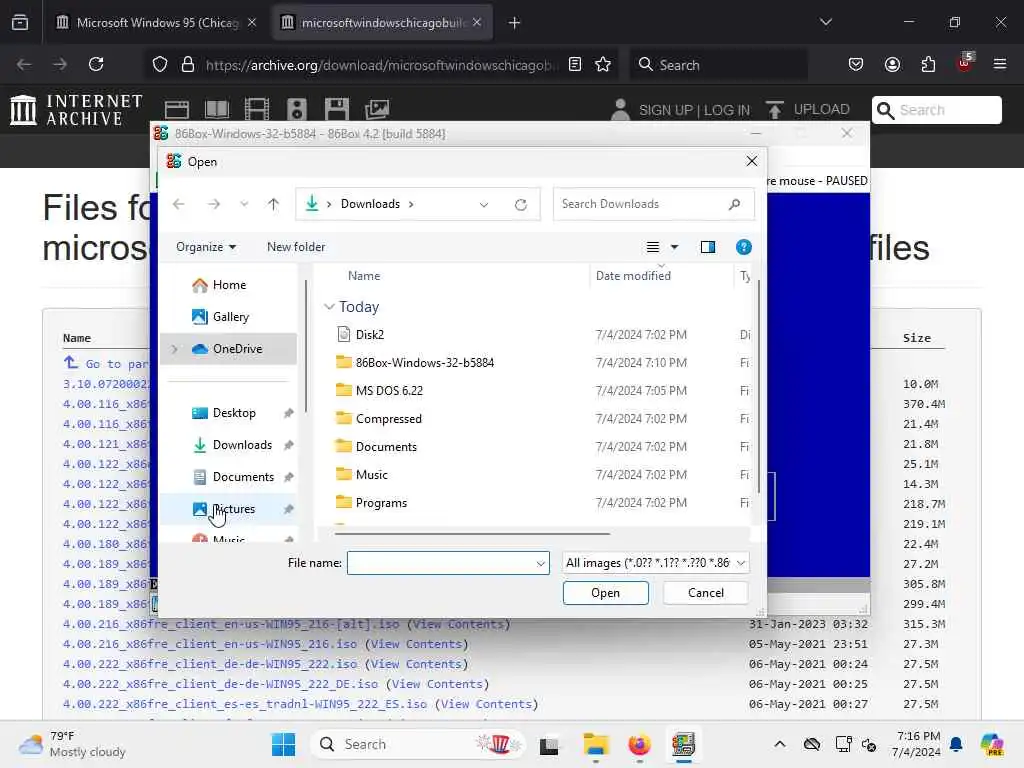Open browser extensions menu
1024x768 pixels.
click(928, 65)
